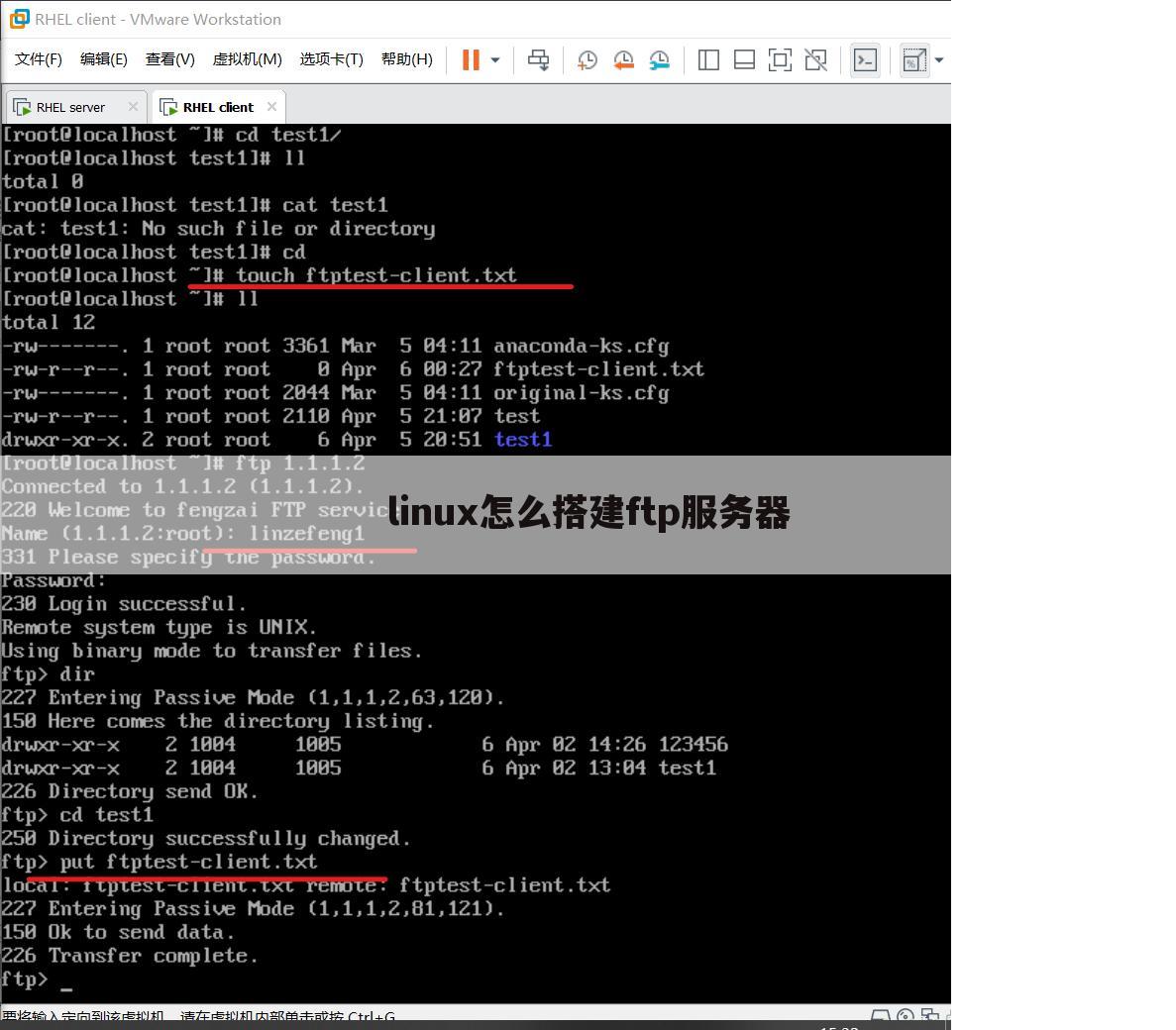Viewport: 1176px width, 1030px height.
Task: Click 'cat: test1: No such file or directory'
Action: (x=218, y=229)
